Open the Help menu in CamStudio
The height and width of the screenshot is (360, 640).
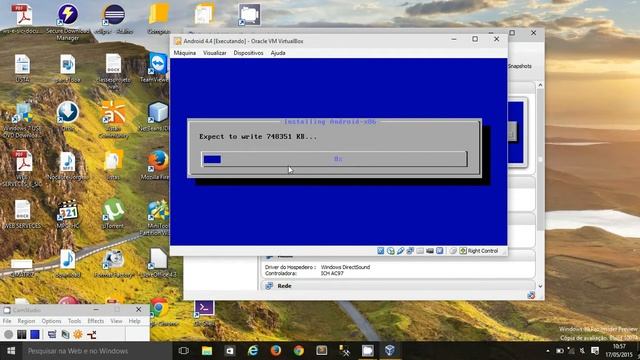click(x=134, y=321)
